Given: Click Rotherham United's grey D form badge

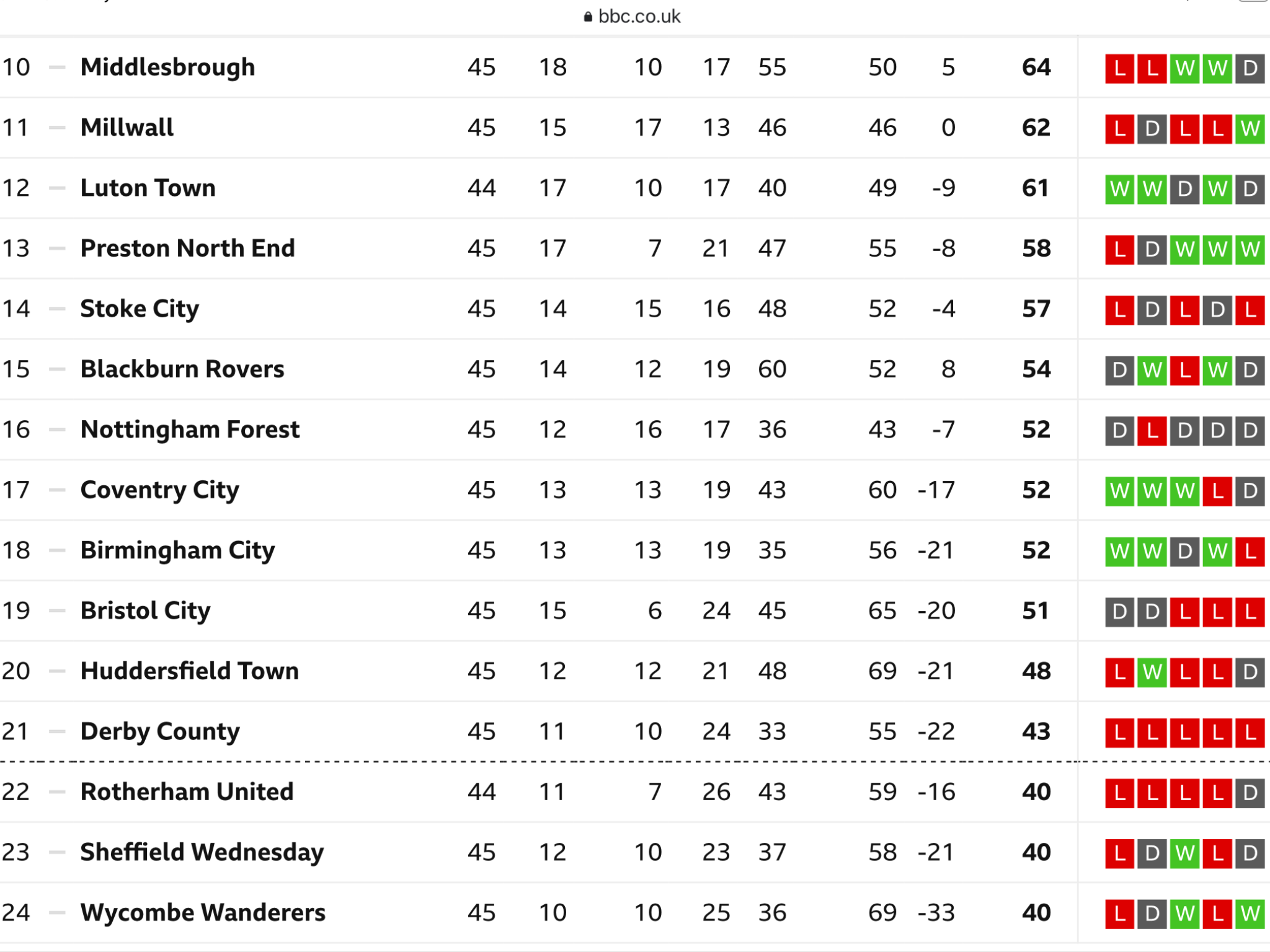Looking at the screenshot, I should pyautogui.click(x=1250, y=793).
